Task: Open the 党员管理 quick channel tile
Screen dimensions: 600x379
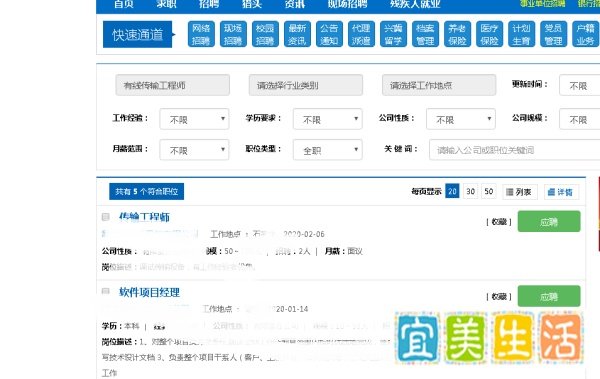Action: tap(553, 34)
